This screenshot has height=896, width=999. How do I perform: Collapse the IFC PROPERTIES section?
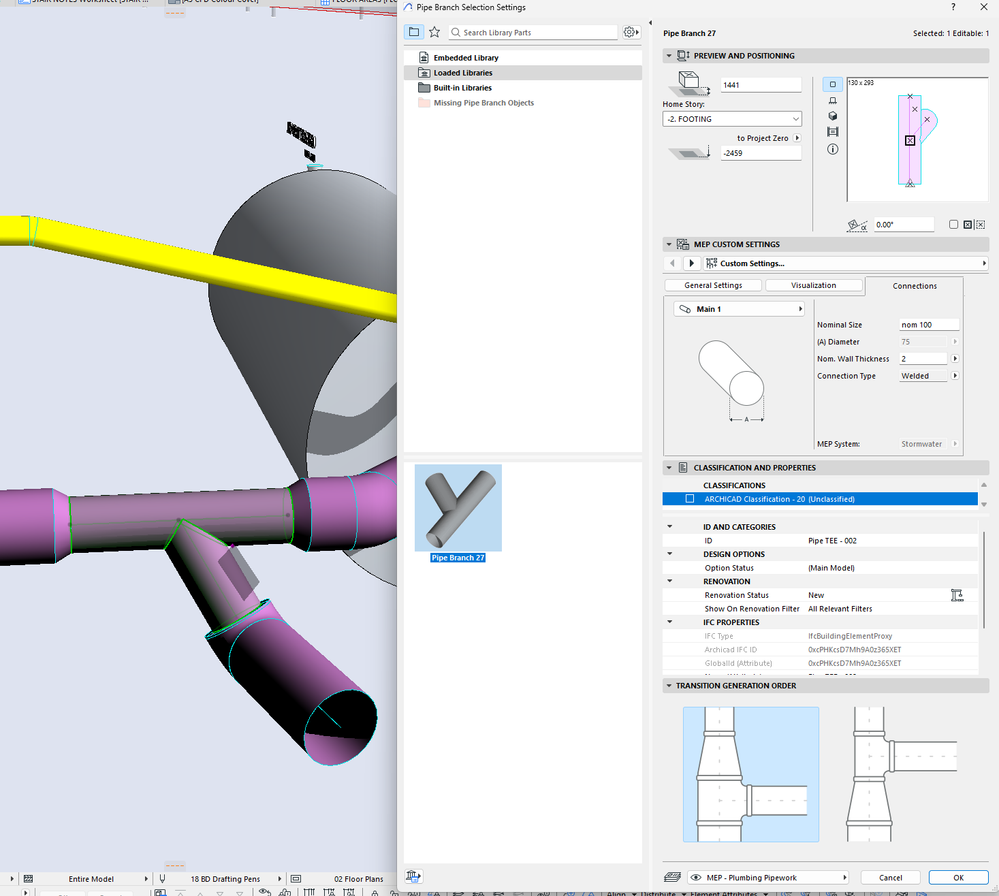[x=669, y=622]
